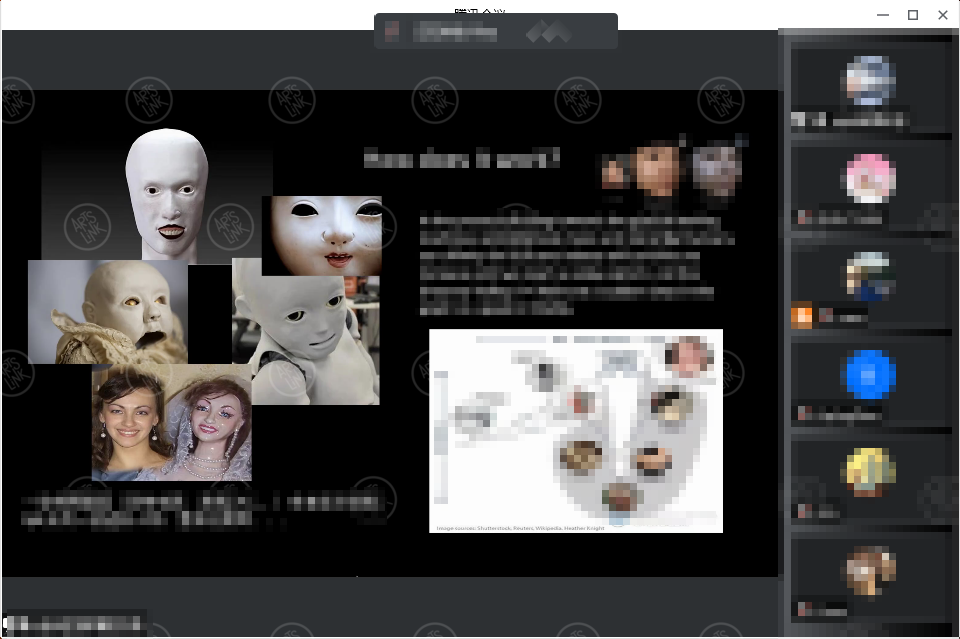Click the mic icon under the solid blue avatar

point(805,414)
